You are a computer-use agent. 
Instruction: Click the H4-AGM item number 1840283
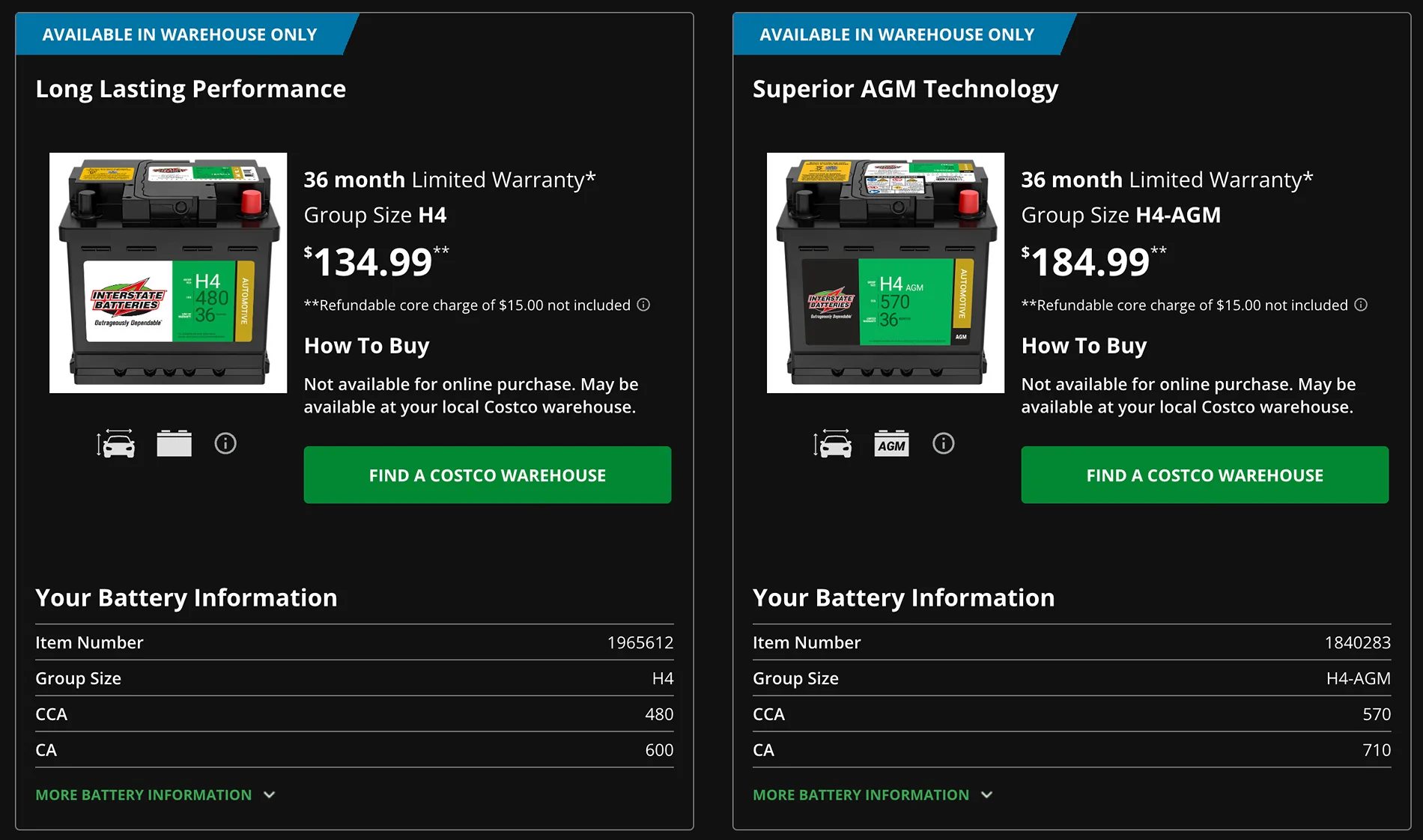pos(1357,643)
